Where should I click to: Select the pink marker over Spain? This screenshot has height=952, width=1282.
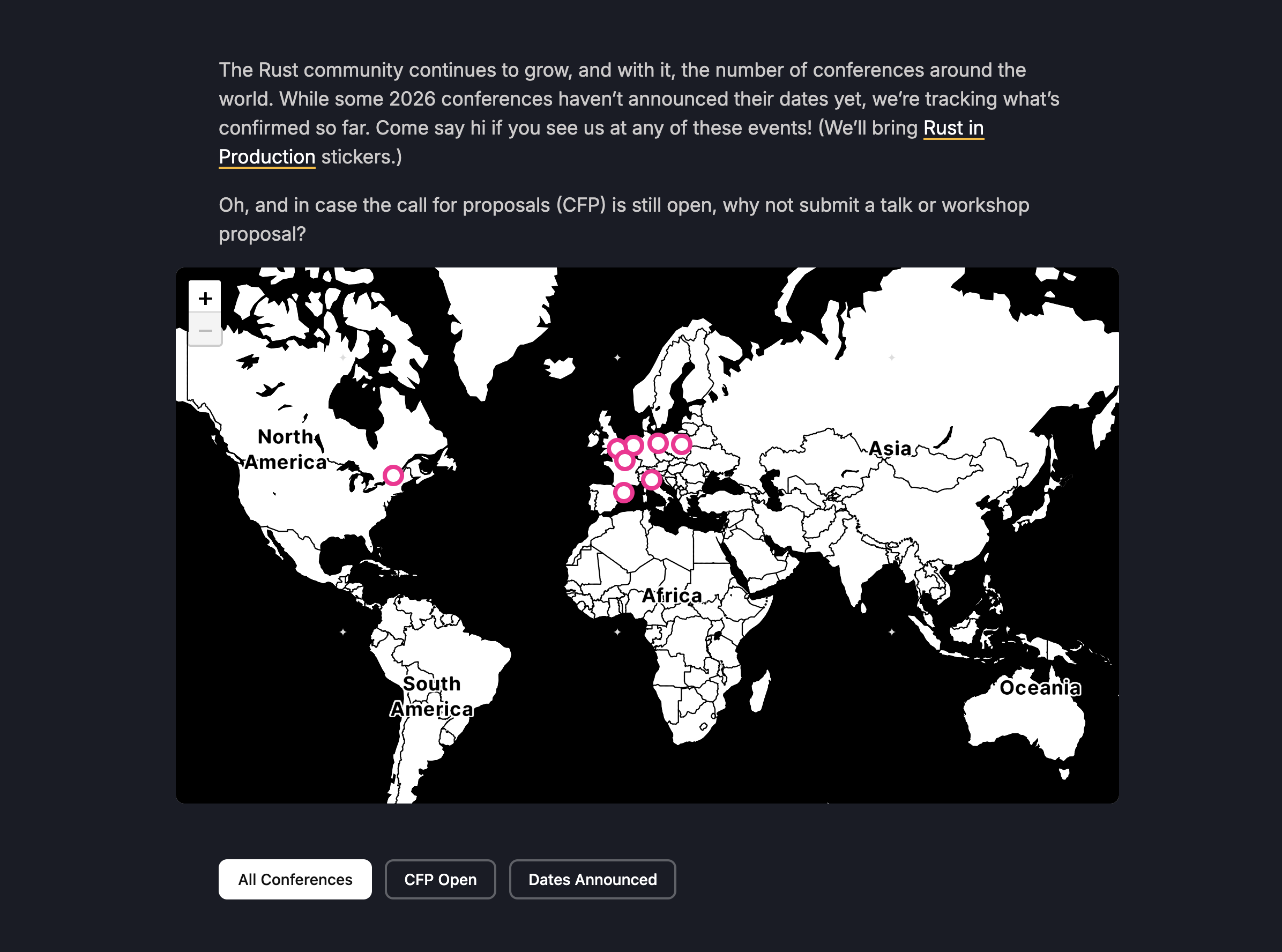(623, 493)
